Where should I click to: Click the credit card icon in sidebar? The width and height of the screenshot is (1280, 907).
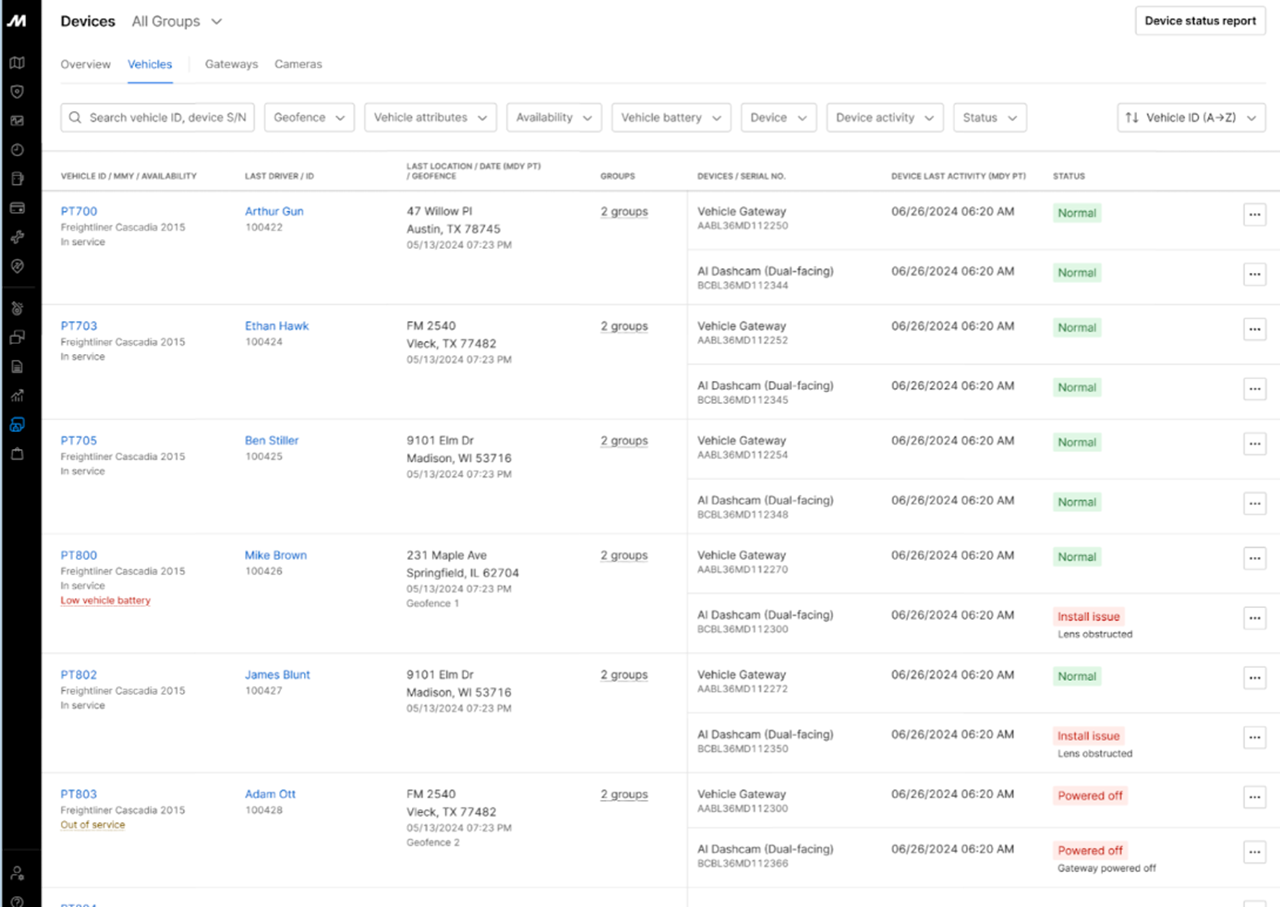point(17,208)
